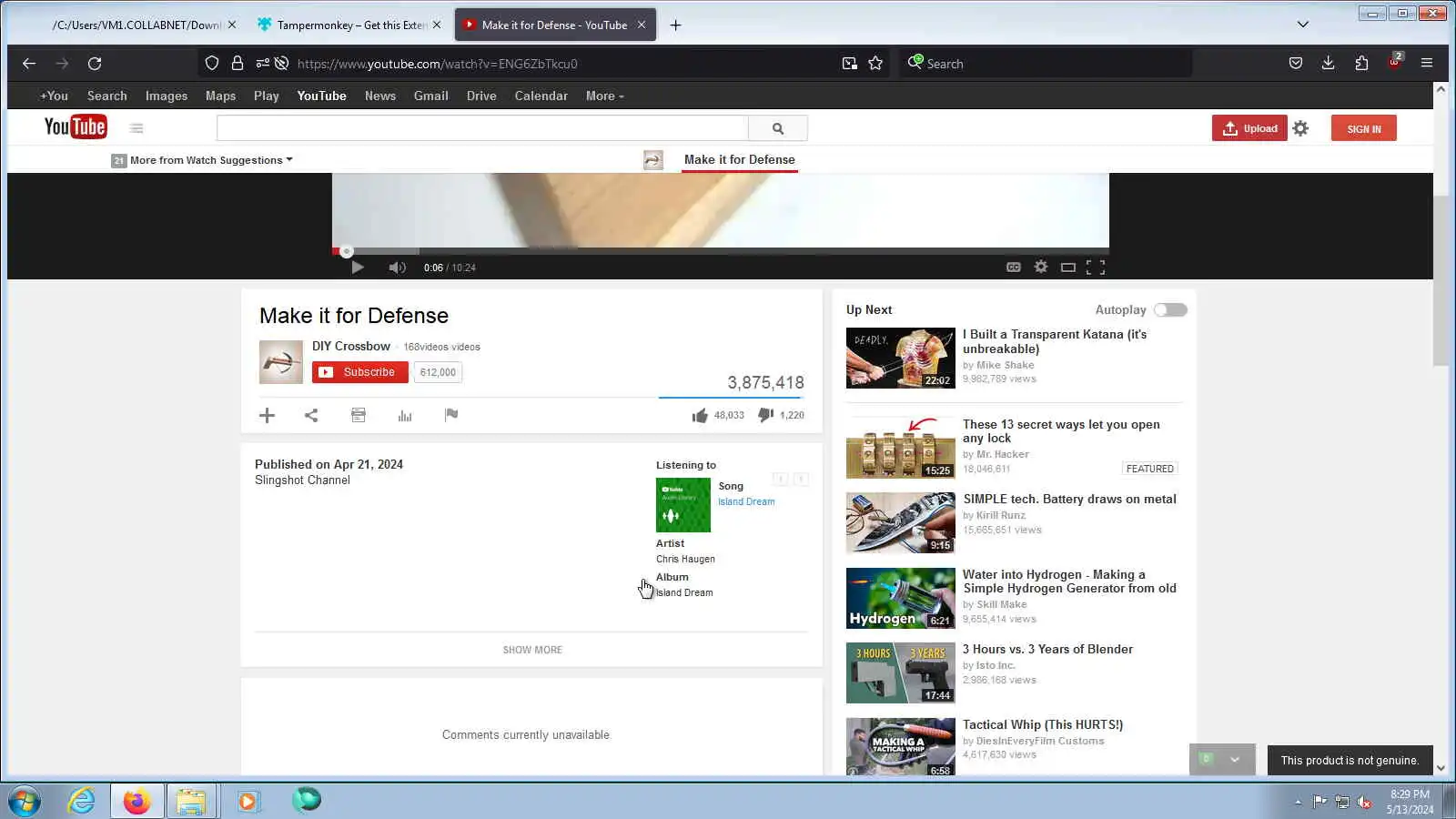Image resolution: width=1456 pixels, height=819 pixels.
Task: Bookmark this page with the star icon
Action: [x=875, y=64]
